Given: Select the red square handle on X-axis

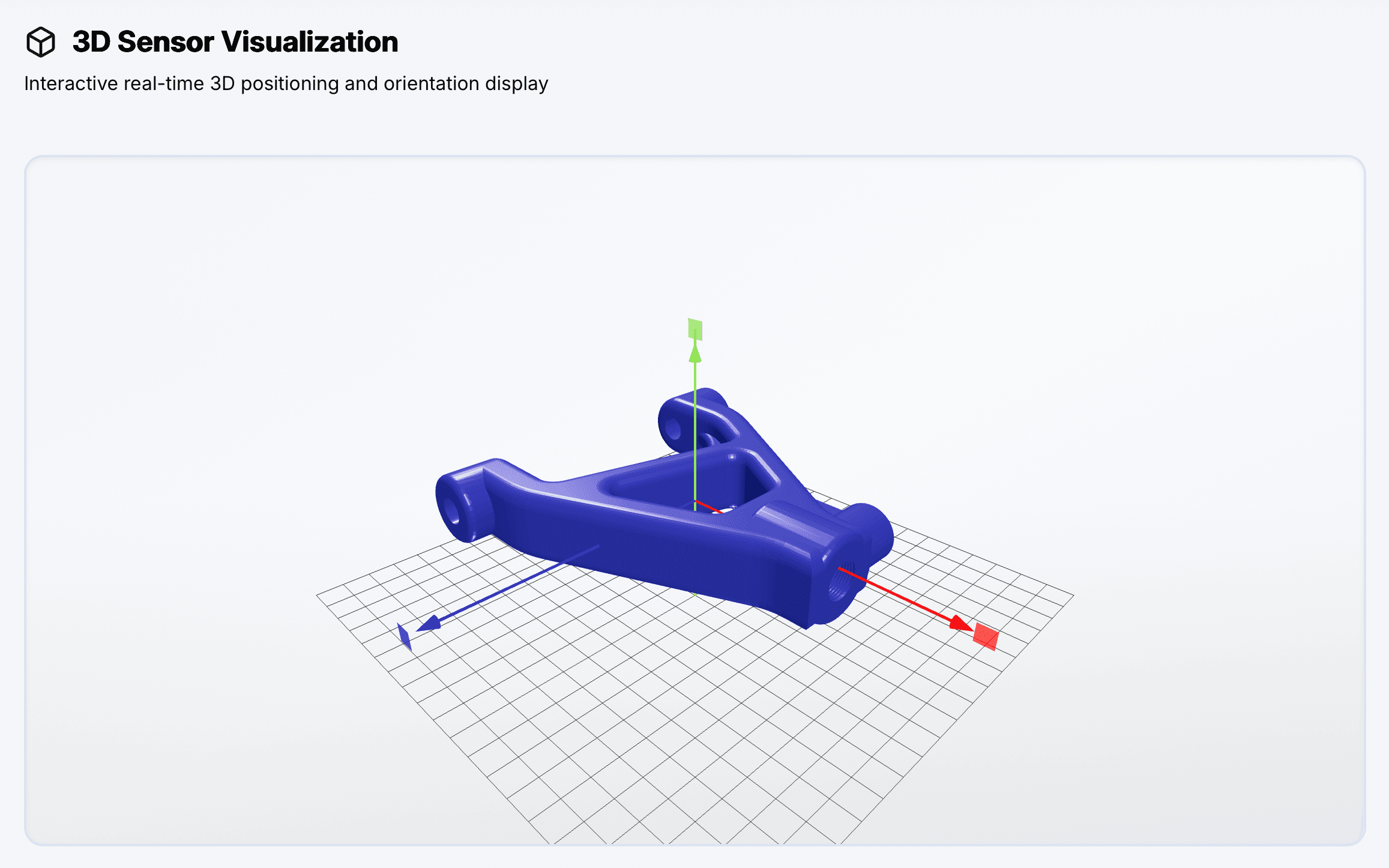Looking at the screenshot, I should pyautogui.click(x=986, y=636).
